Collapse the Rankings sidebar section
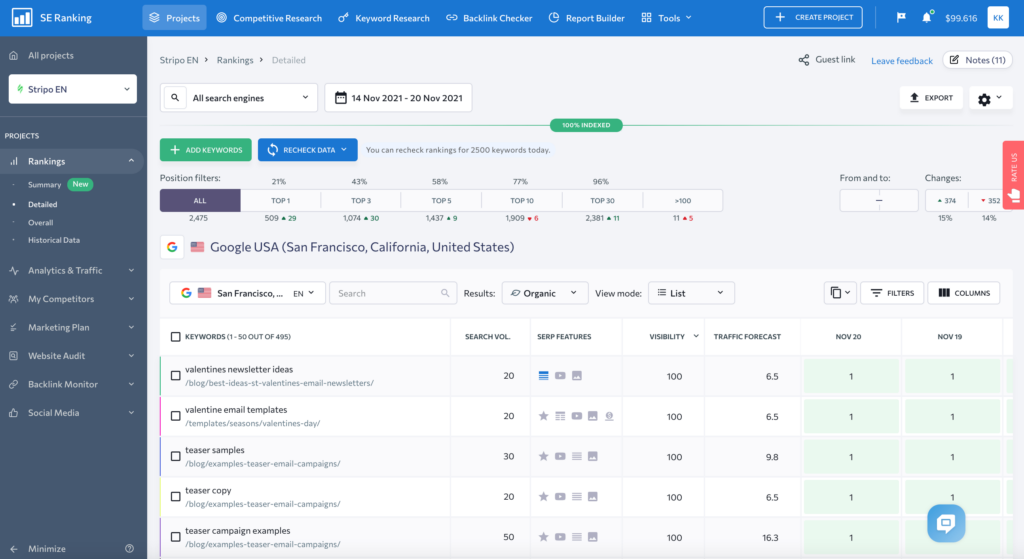 (131, 161)
